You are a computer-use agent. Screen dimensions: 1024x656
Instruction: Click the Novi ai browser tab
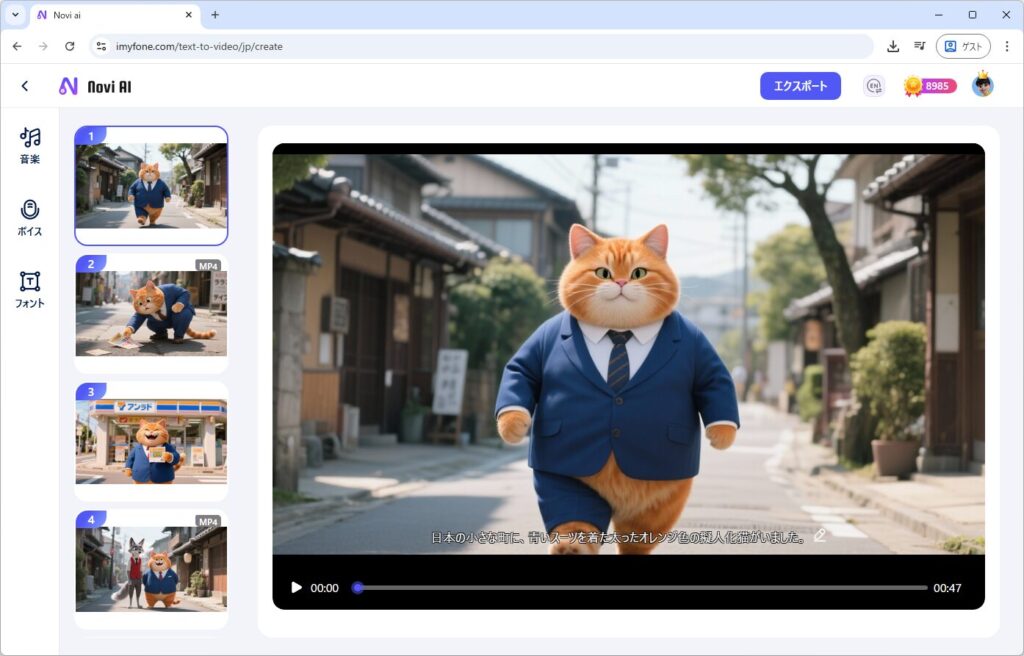[x=110, y=15]
